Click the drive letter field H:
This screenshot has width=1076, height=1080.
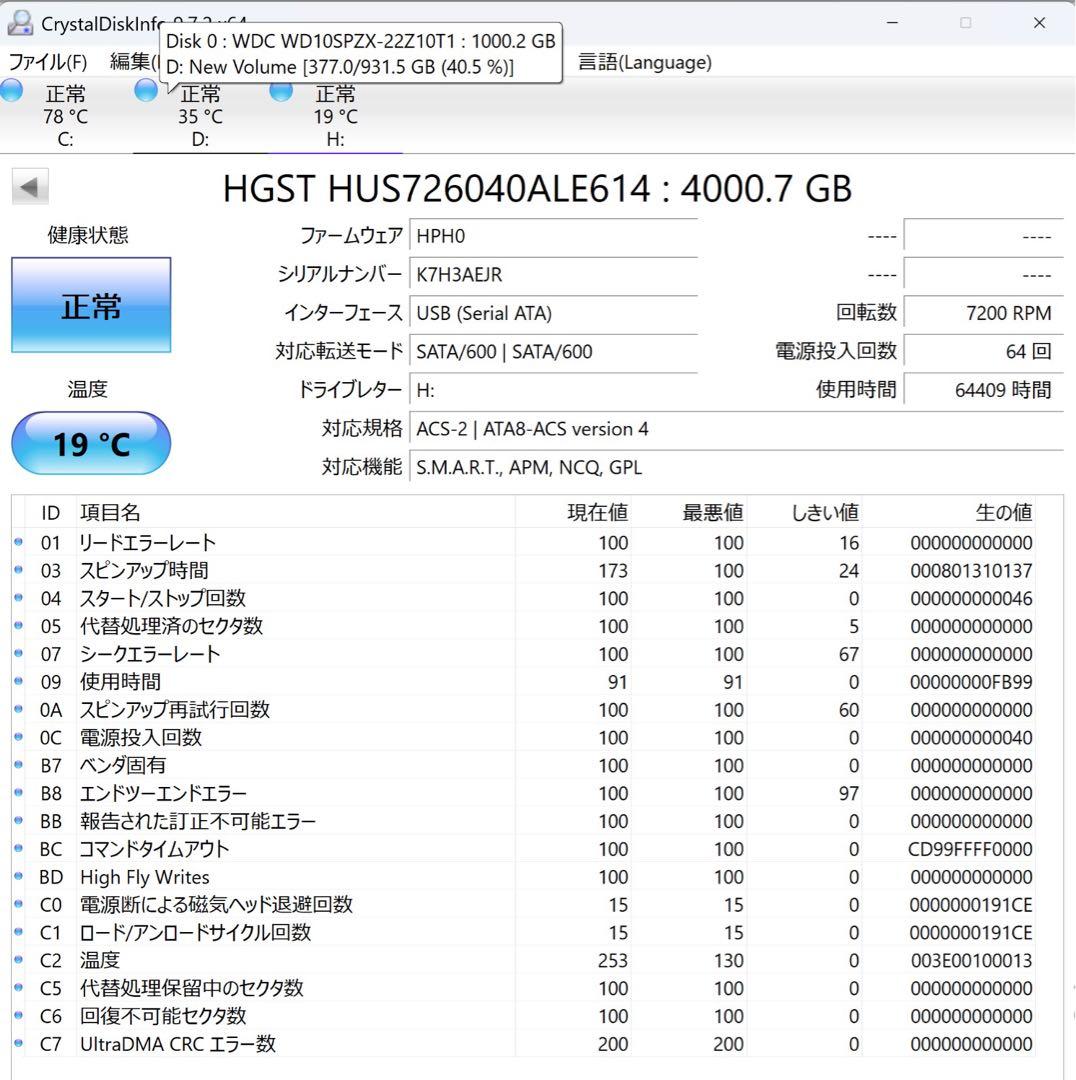pos(554,391)
